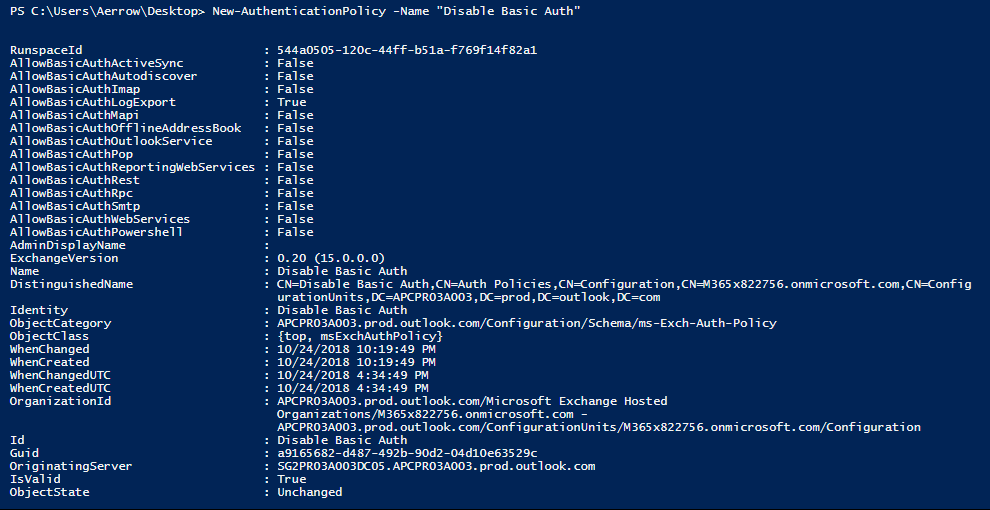Viewport: 990px width, 510px height.
Task: Click the ObjectState Unchanged value
Action: pos(309,492)
